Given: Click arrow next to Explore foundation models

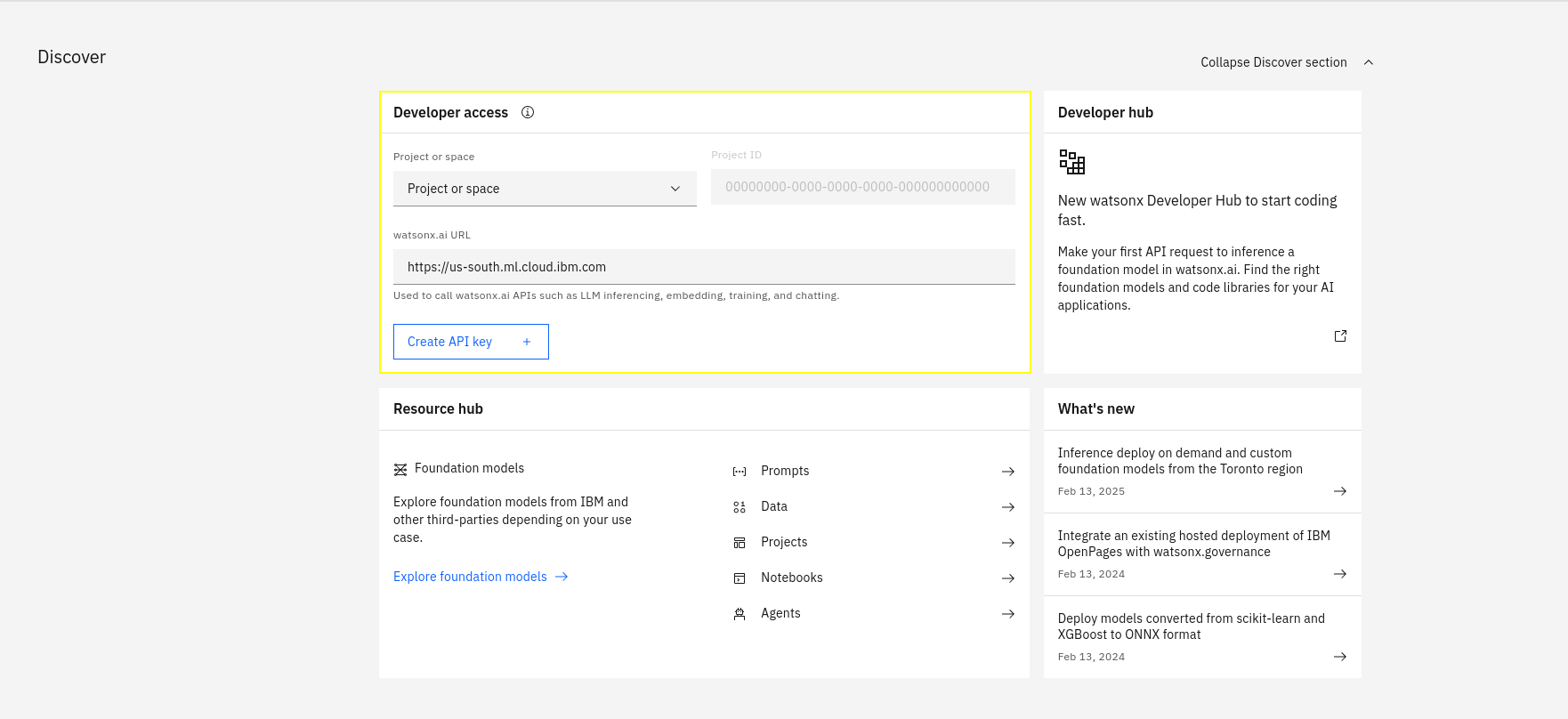Looking at the screenshot, I should 562,577.
